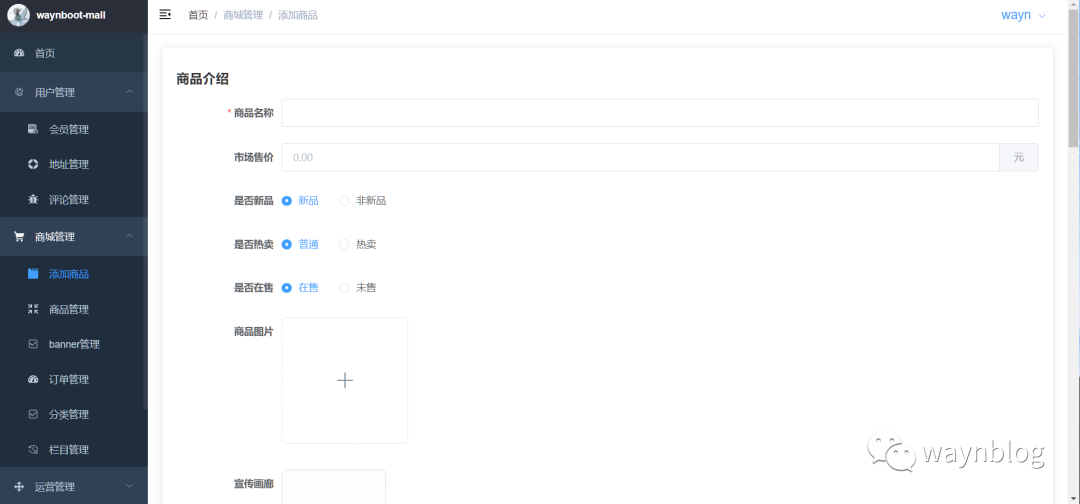Click the plus icon to upload 商品图片
The width and height of the screenshot is (1080, 504).
coord(344,380)
